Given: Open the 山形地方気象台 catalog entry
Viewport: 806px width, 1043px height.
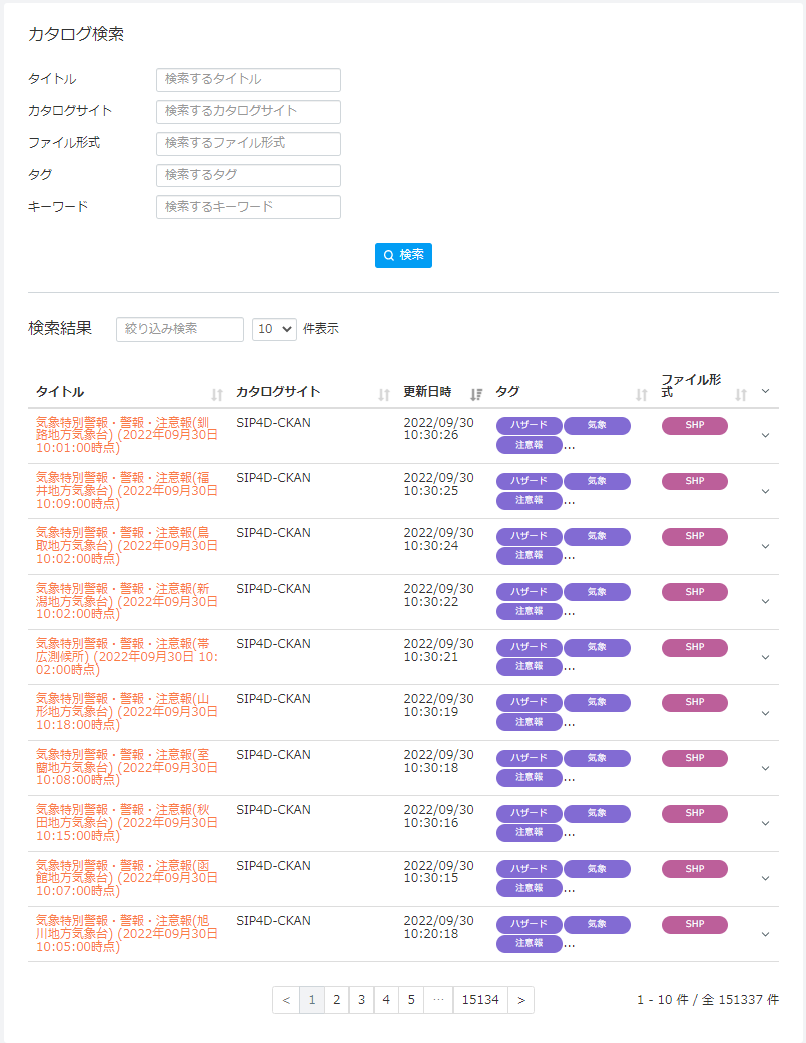Looking at the screenshot, I should [x=126, y=712].
